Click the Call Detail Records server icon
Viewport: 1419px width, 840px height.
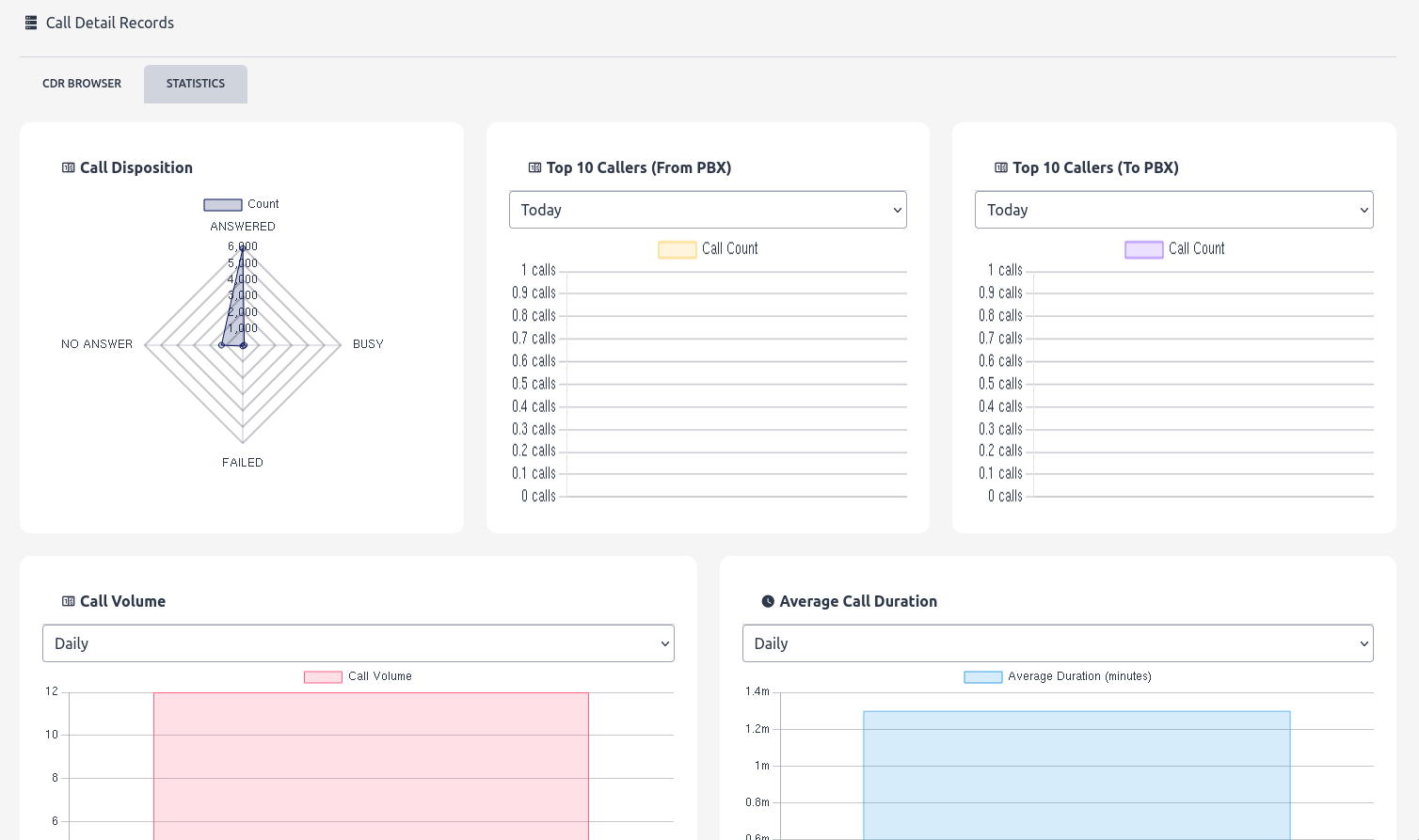coord(31,23)
